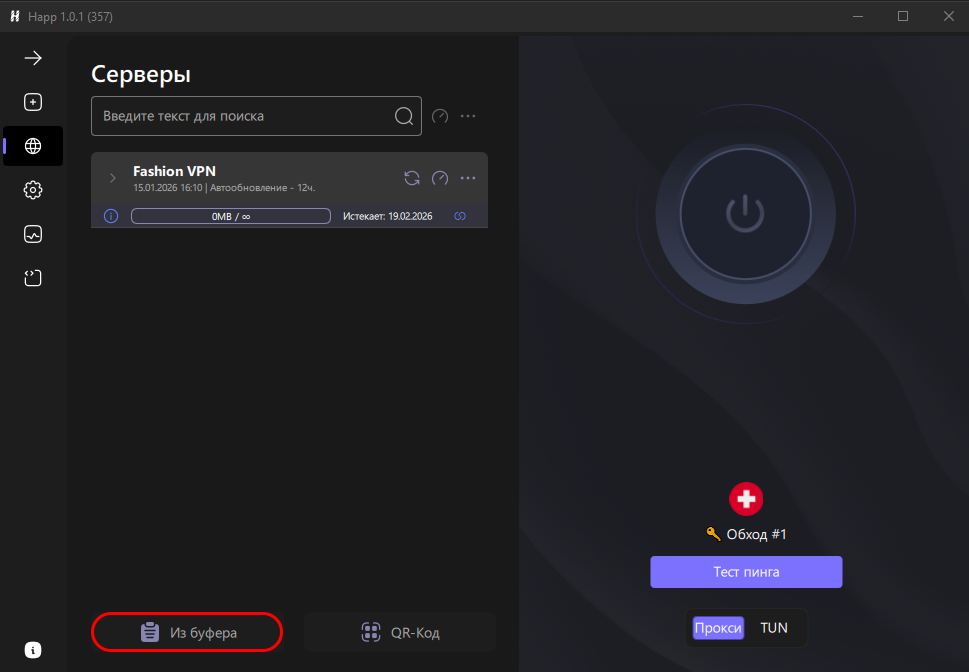This screenshot has width=969, height=672.
Task: Switch to Прокси mode
Action: click(717, 627)
